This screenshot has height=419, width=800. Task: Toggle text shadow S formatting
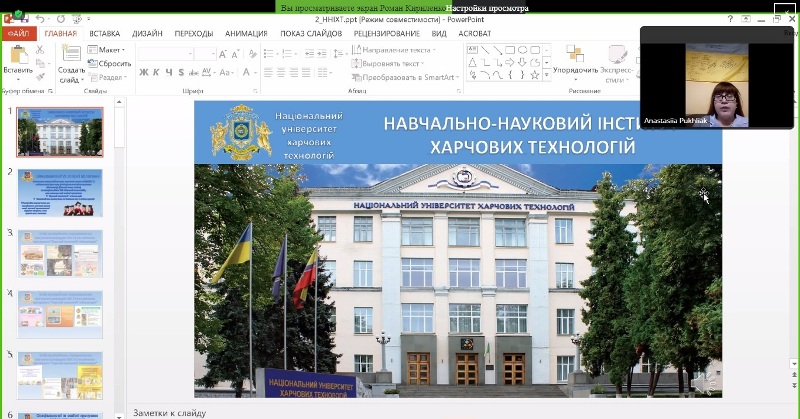(x=181, y=72)
